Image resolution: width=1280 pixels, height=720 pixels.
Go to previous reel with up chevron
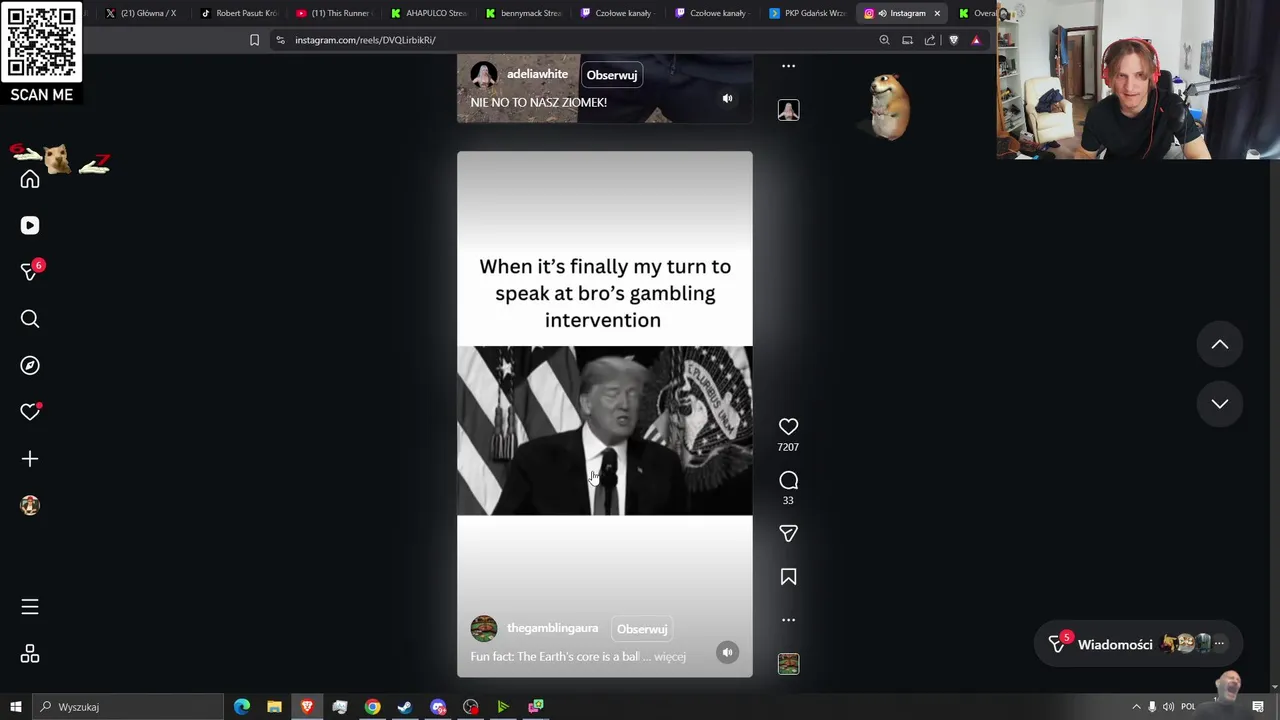coord(1220,345)
